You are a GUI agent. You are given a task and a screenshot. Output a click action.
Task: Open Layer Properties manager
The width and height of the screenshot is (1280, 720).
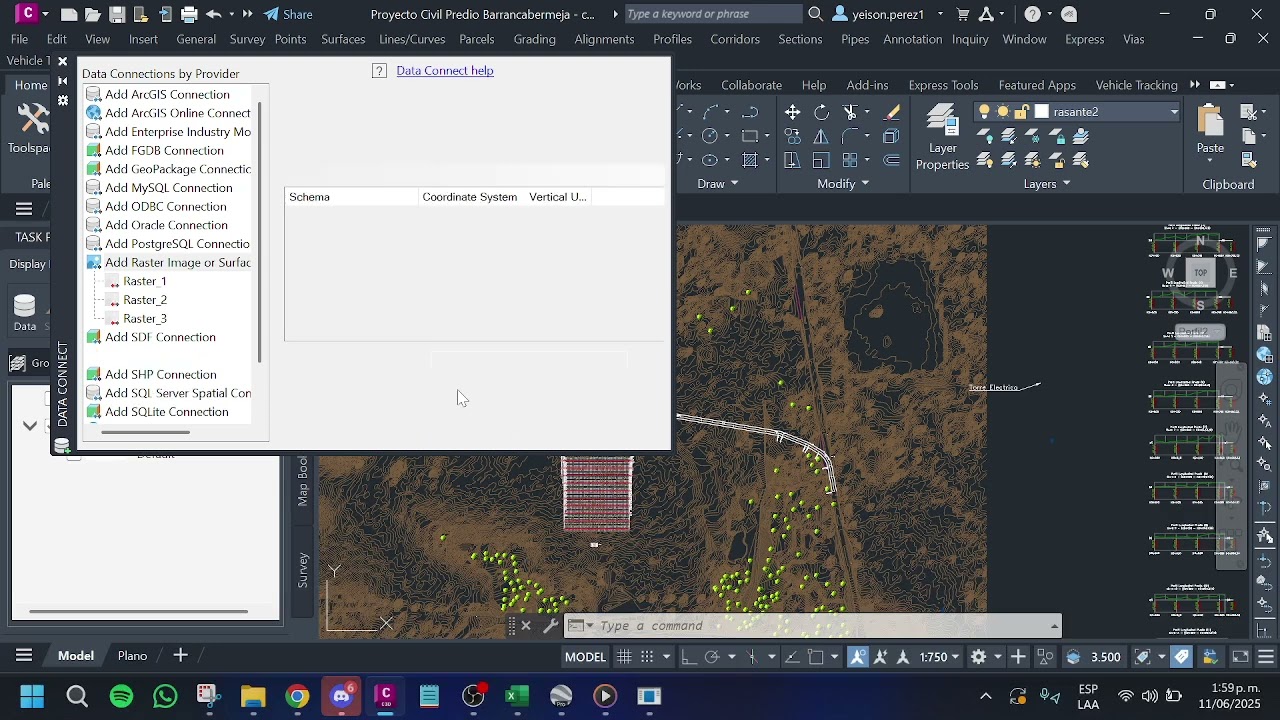[942, 137]
